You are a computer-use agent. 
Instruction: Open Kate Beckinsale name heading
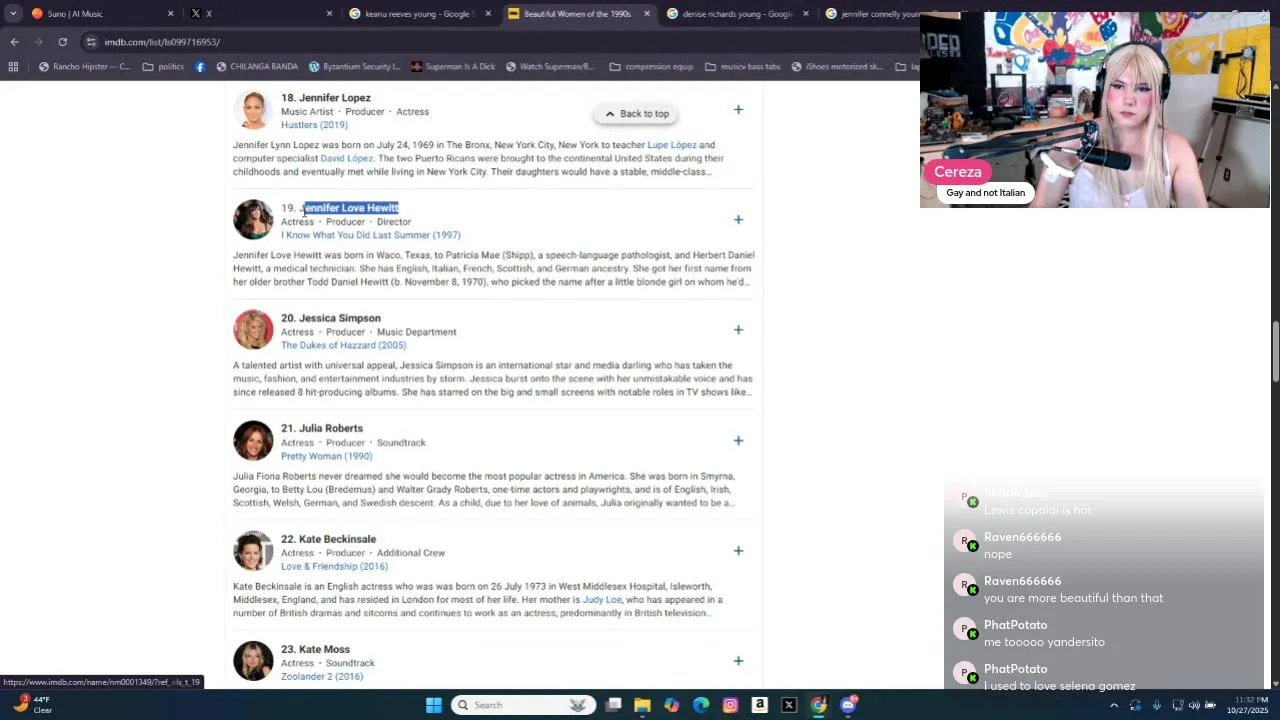pyautogui.click(x=328, y=539)
